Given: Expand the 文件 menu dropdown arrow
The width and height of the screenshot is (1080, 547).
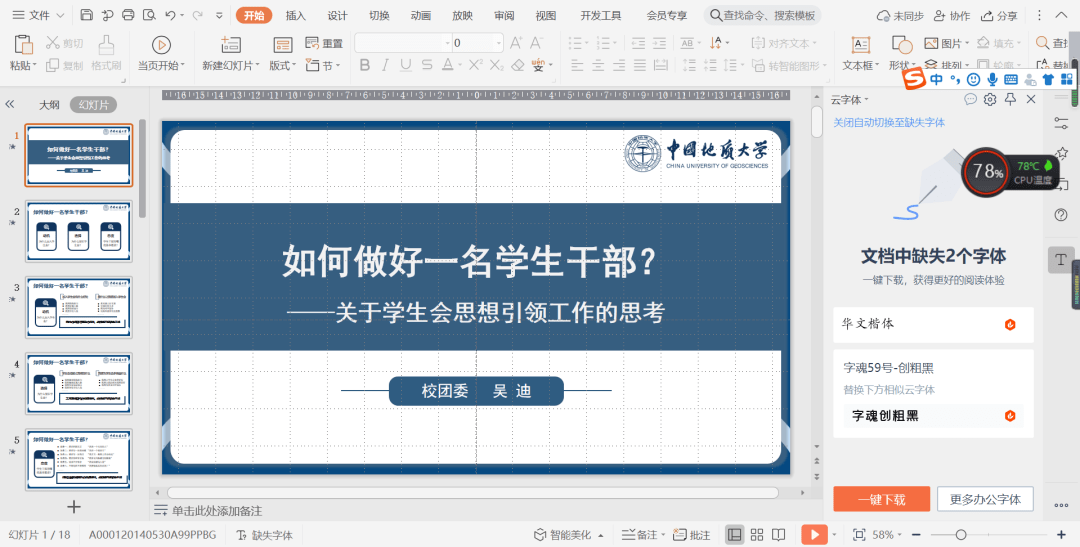Looking at the screenshot, I should (x=60, y=15).
